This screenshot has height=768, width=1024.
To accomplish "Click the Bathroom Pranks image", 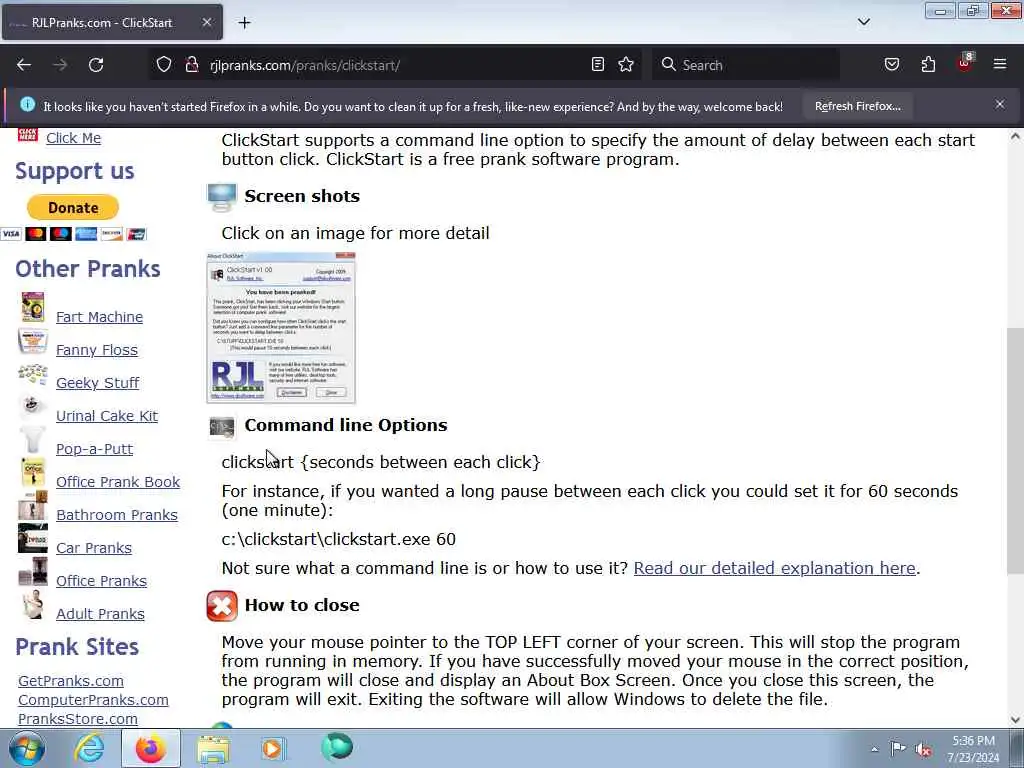I will (x=32, y=505).
